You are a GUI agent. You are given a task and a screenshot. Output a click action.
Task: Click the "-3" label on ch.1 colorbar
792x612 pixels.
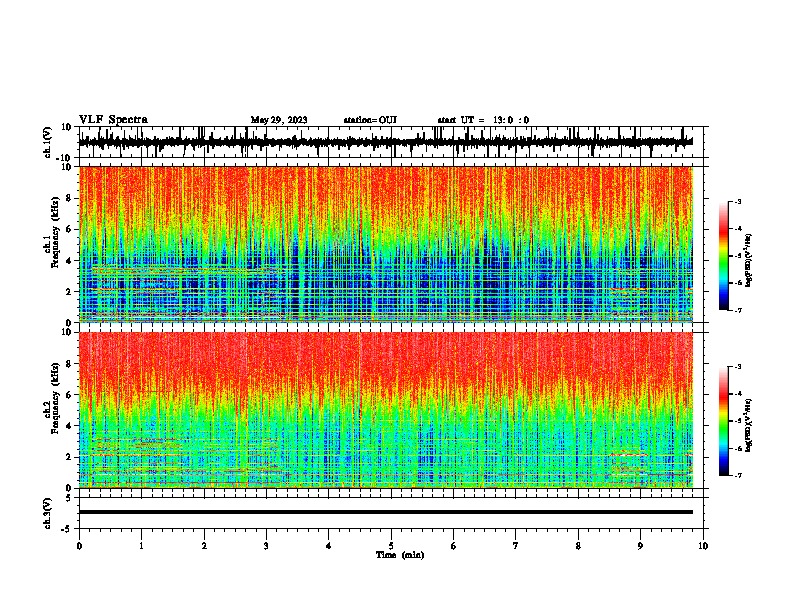coord(737,201)
